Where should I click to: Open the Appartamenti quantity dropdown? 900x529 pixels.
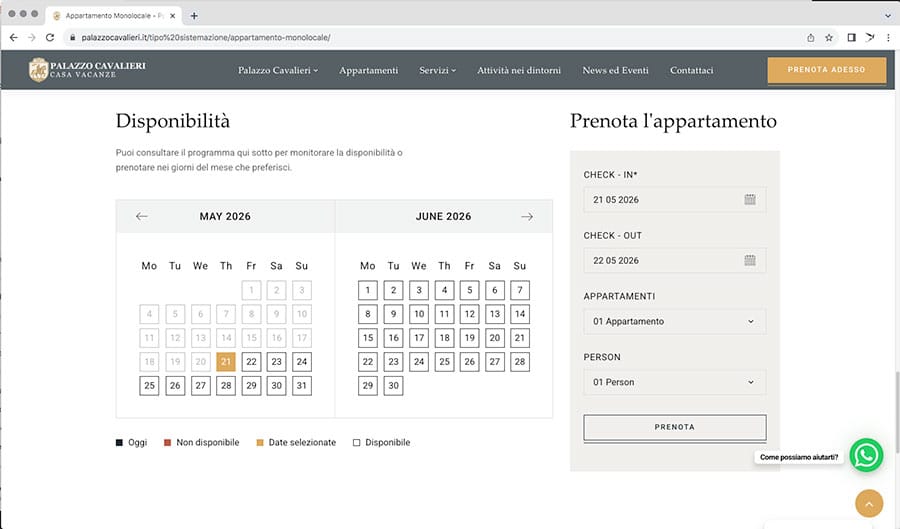[x=674, y=321]
